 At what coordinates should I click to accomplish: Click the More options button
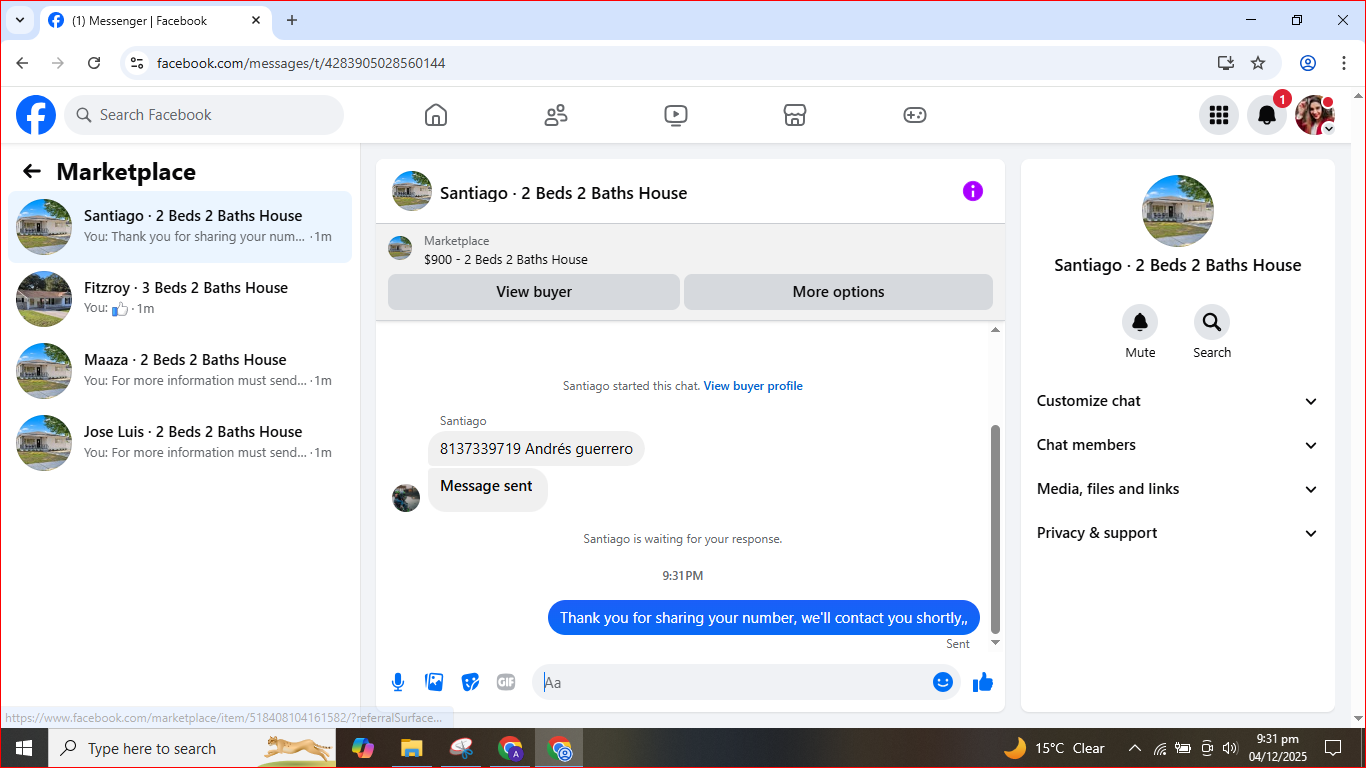[x=838, y=292]
